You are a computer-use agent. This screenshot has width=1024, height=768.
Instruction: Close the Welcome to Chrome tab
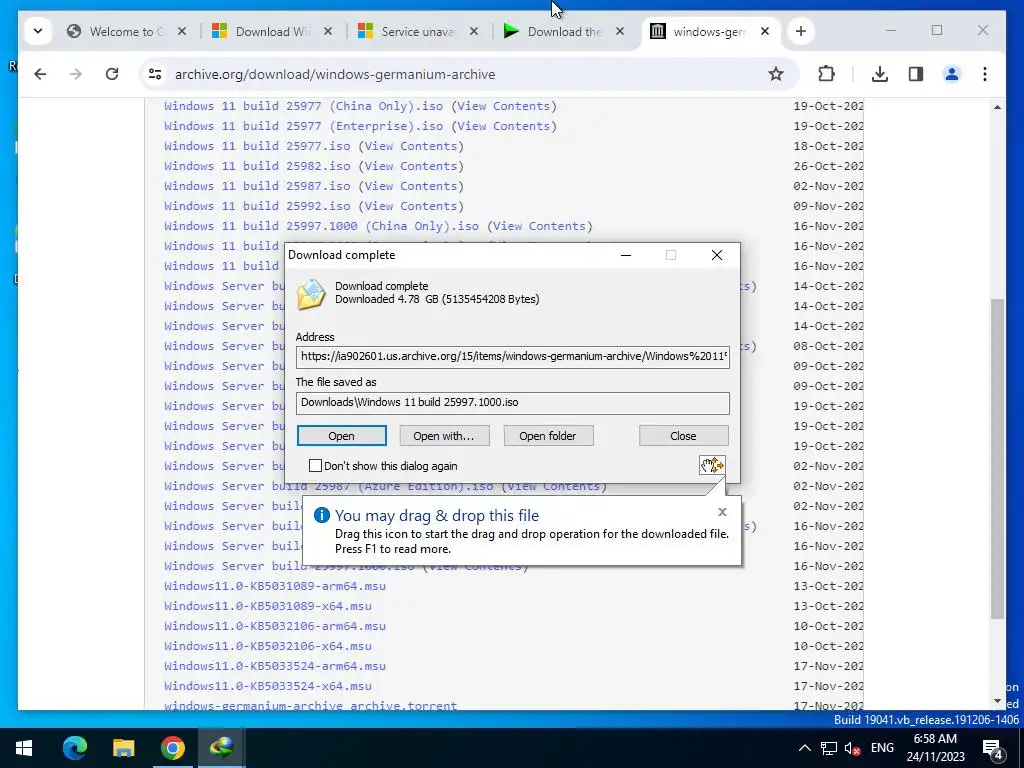coord(182,31)
